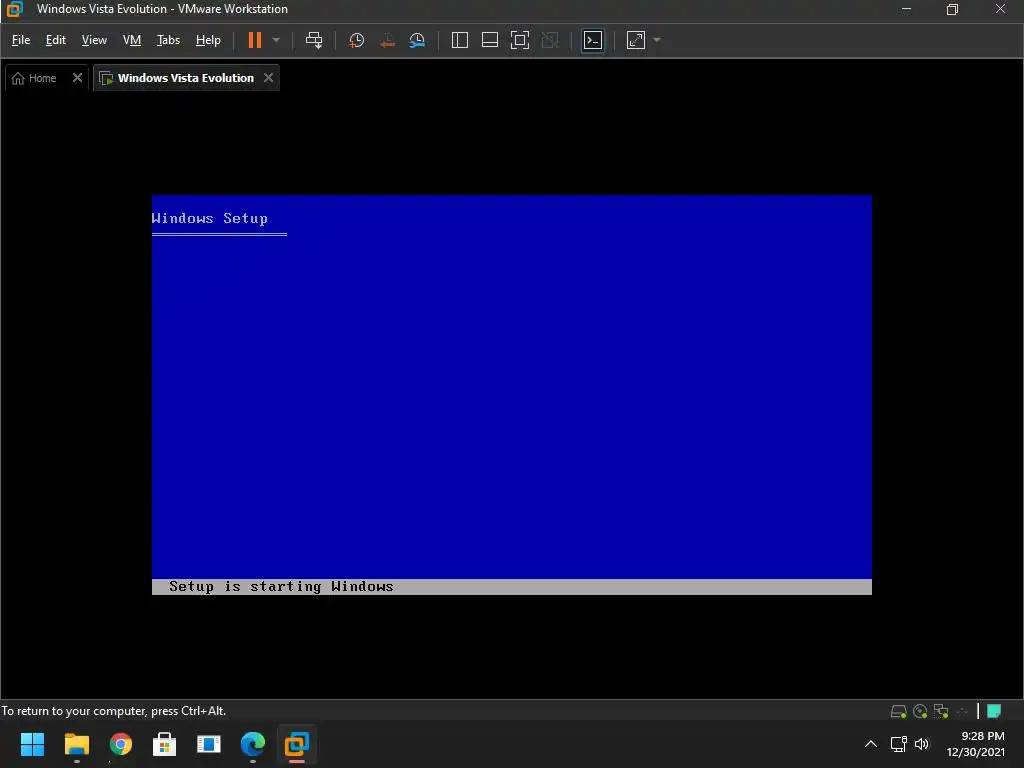This screenshot has height=768, width=1024.
Task: Open the View menu
Action: (94, 40)
